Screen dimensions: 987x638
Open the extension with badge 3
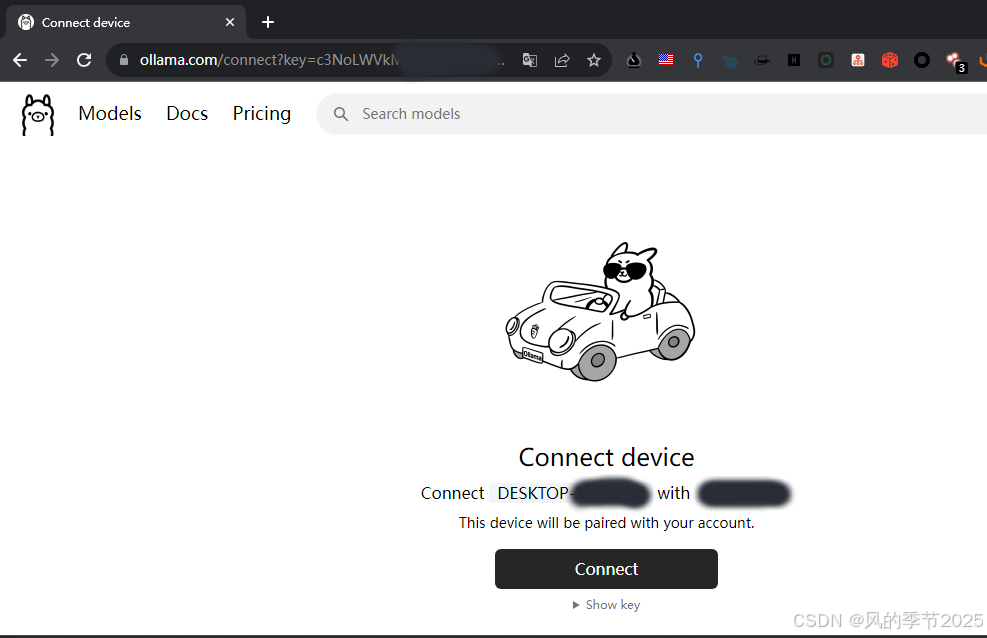coord(956,62)
